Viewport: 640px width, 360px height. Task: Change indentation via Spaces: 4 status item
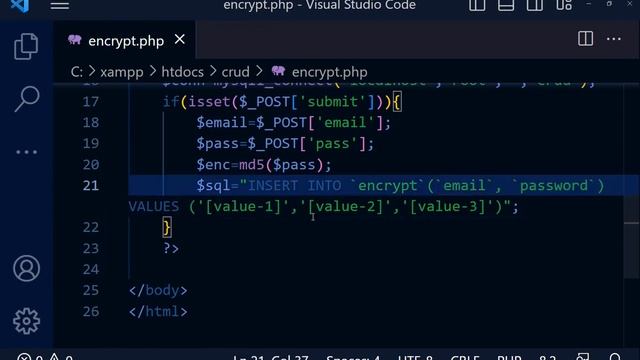coord(353,357)
